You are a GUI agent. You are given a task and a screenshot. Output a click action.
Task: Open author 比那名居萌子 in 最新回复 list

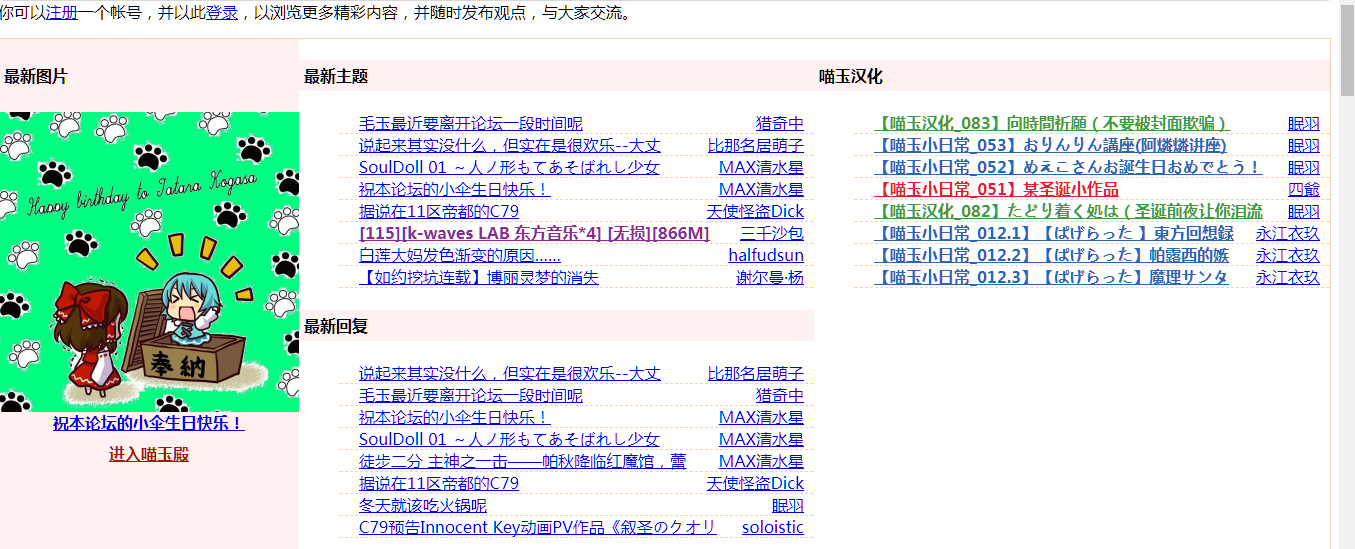756,374
